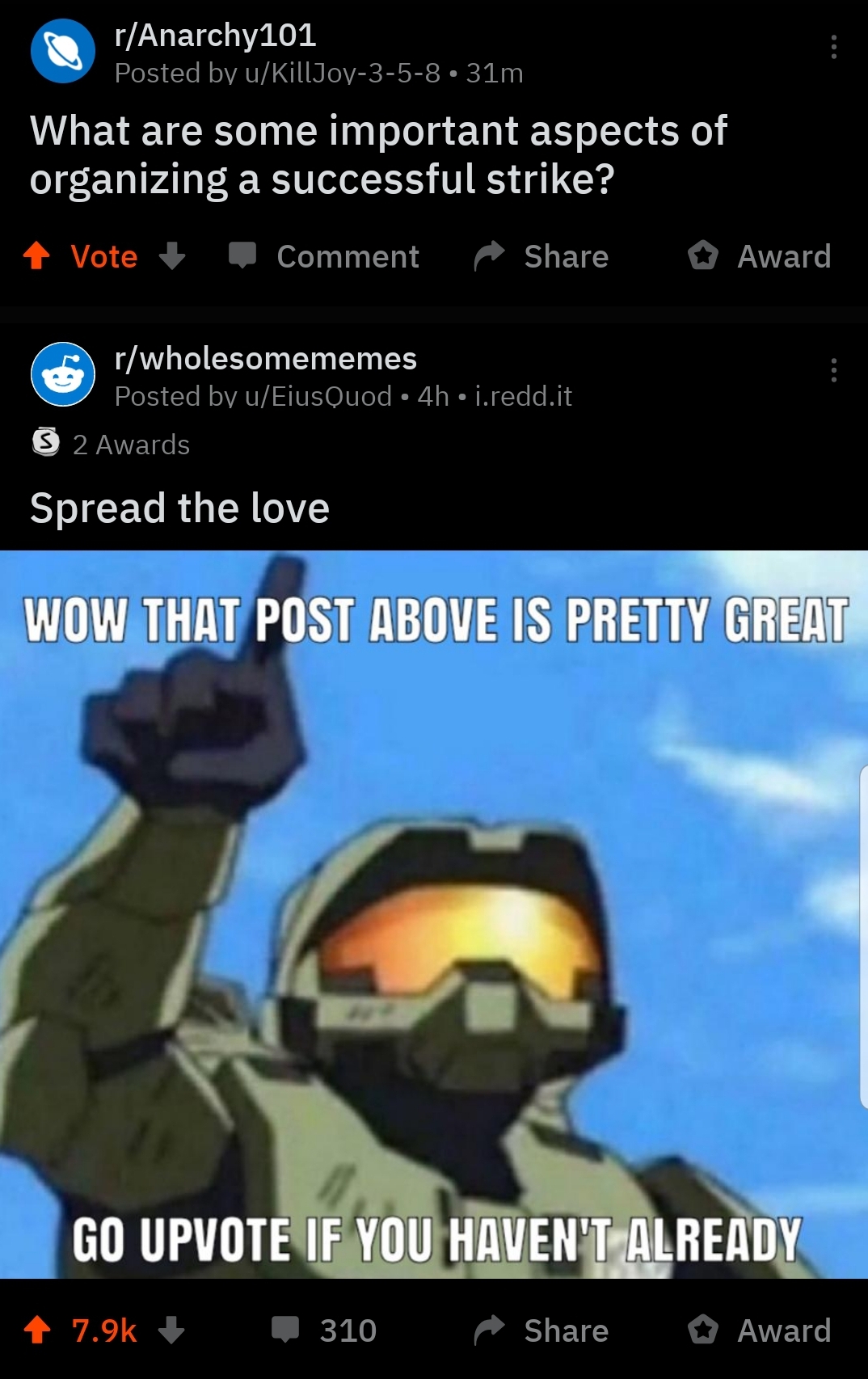Award the Spread the love post
868x1379 pixels.
tap(759, 1330)
